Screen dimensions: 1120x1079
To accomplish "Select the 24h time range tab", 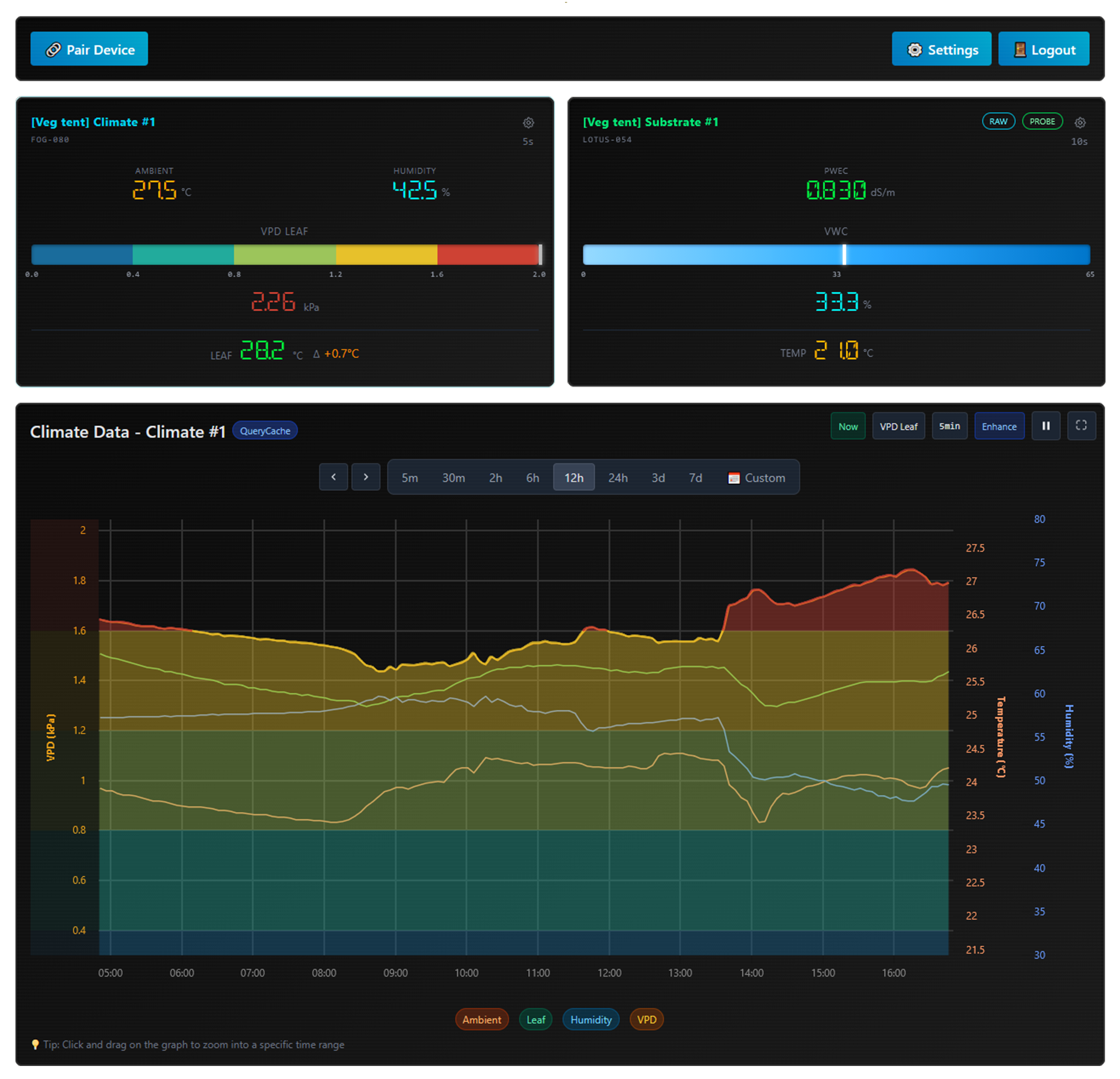I will click(617, 478).
